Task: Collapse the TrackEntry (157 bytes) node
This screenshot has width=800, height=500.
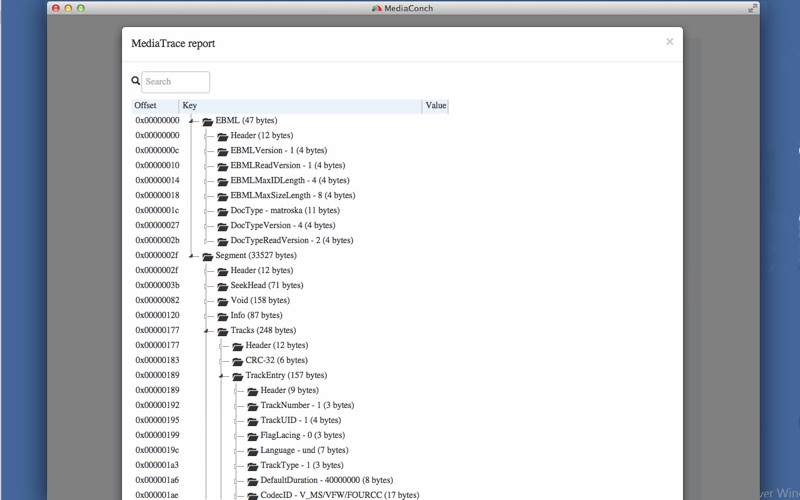Action: (x=221, y=376)
